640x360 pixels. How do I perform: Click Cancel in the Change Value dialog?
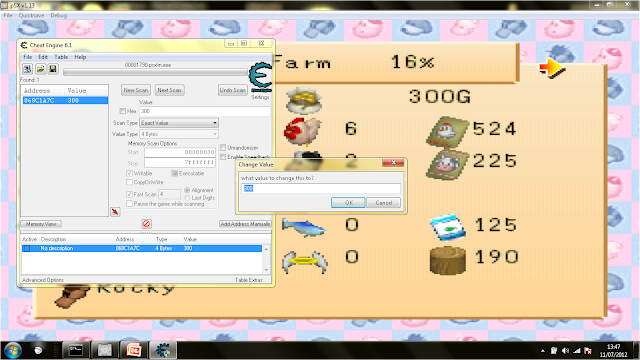pos(384,202)
